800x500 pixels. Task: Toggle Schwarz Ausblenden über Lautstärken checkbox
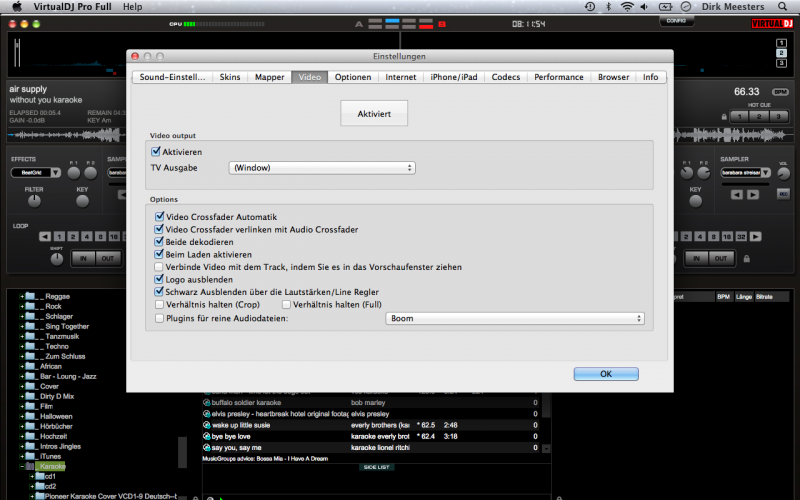[159, 292]
